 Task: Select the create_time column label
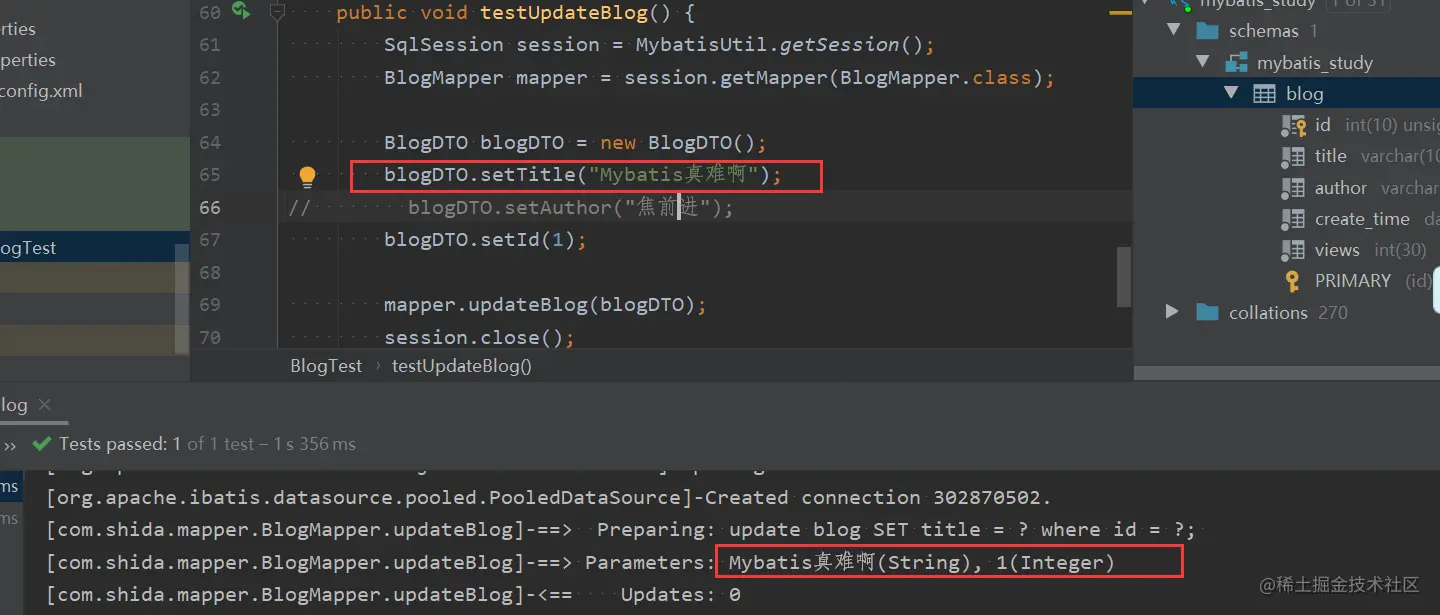pos(1362,219)
